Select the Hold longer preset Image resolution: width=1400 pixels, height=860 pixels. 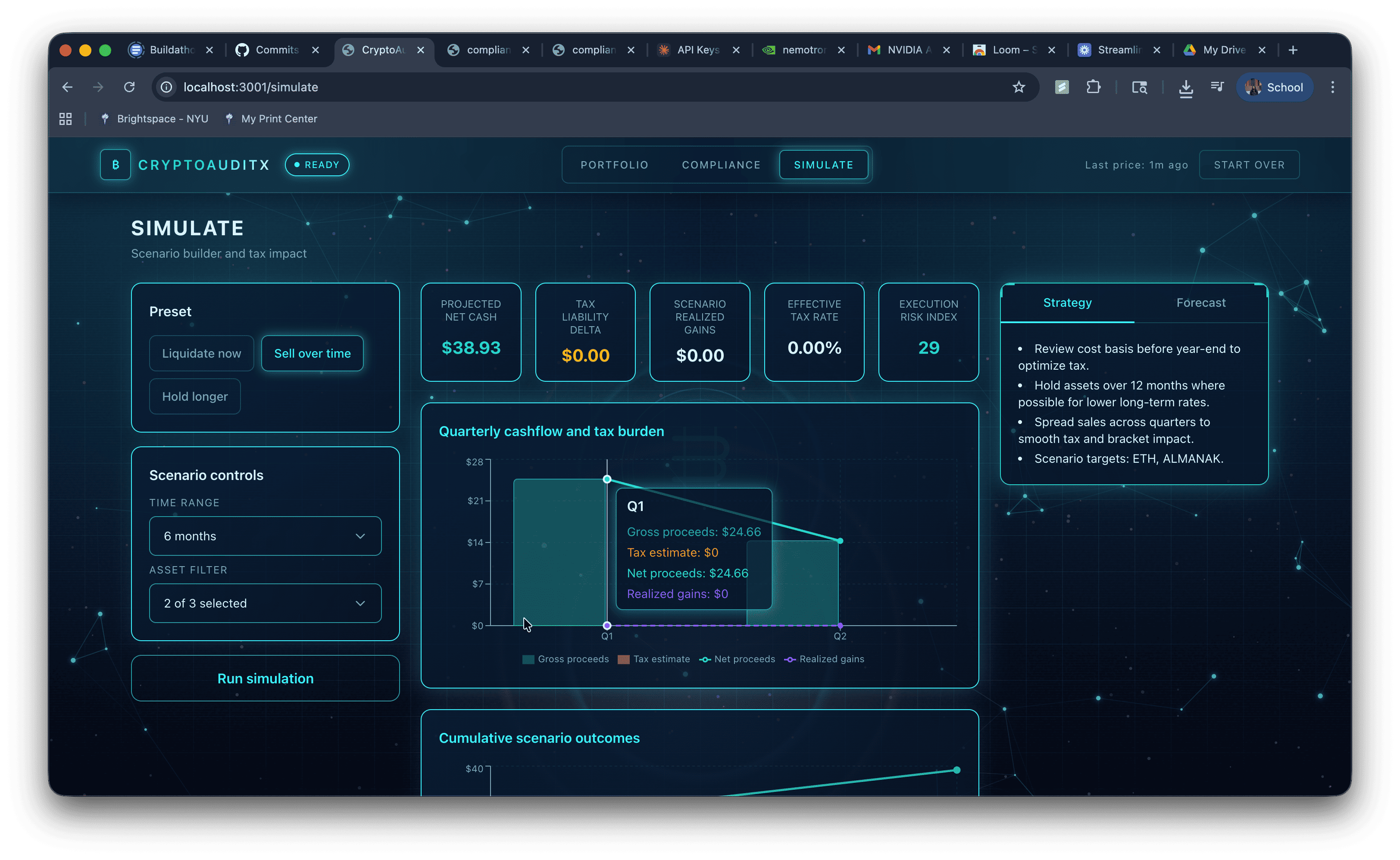(x=194, y=396)
